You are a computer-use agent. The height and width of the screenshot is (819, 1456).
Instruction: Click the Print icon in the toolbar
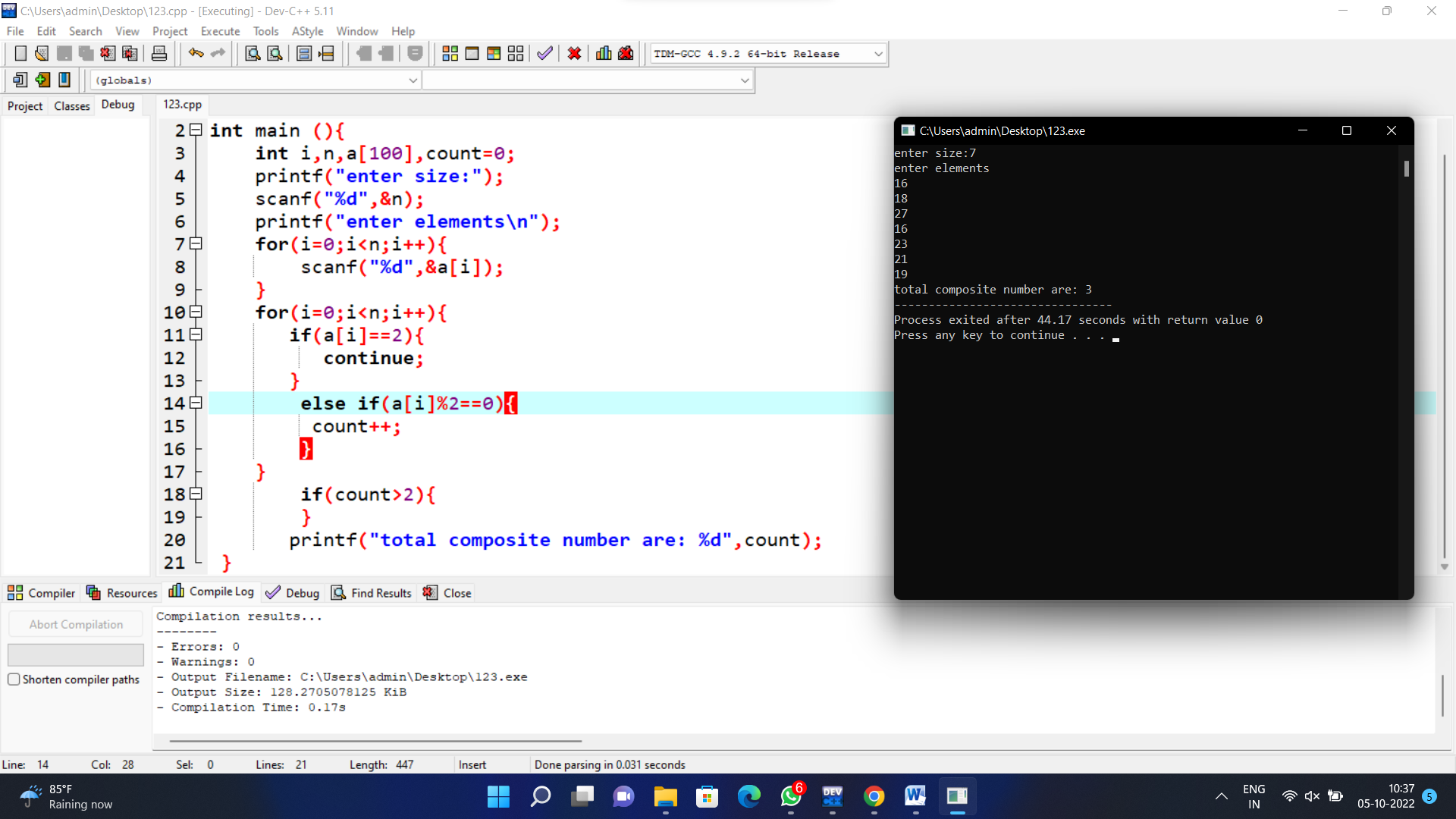[158, 53]
